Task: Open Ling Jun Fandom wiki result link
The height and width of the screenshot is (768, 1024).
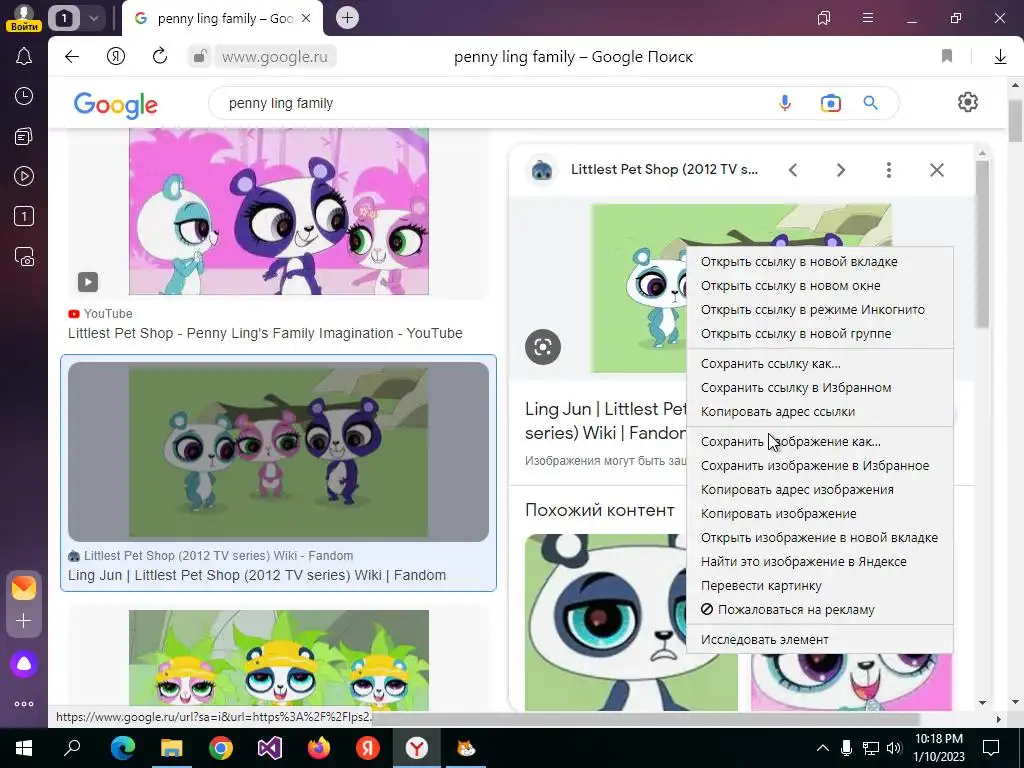Action: tap(257, 576)
